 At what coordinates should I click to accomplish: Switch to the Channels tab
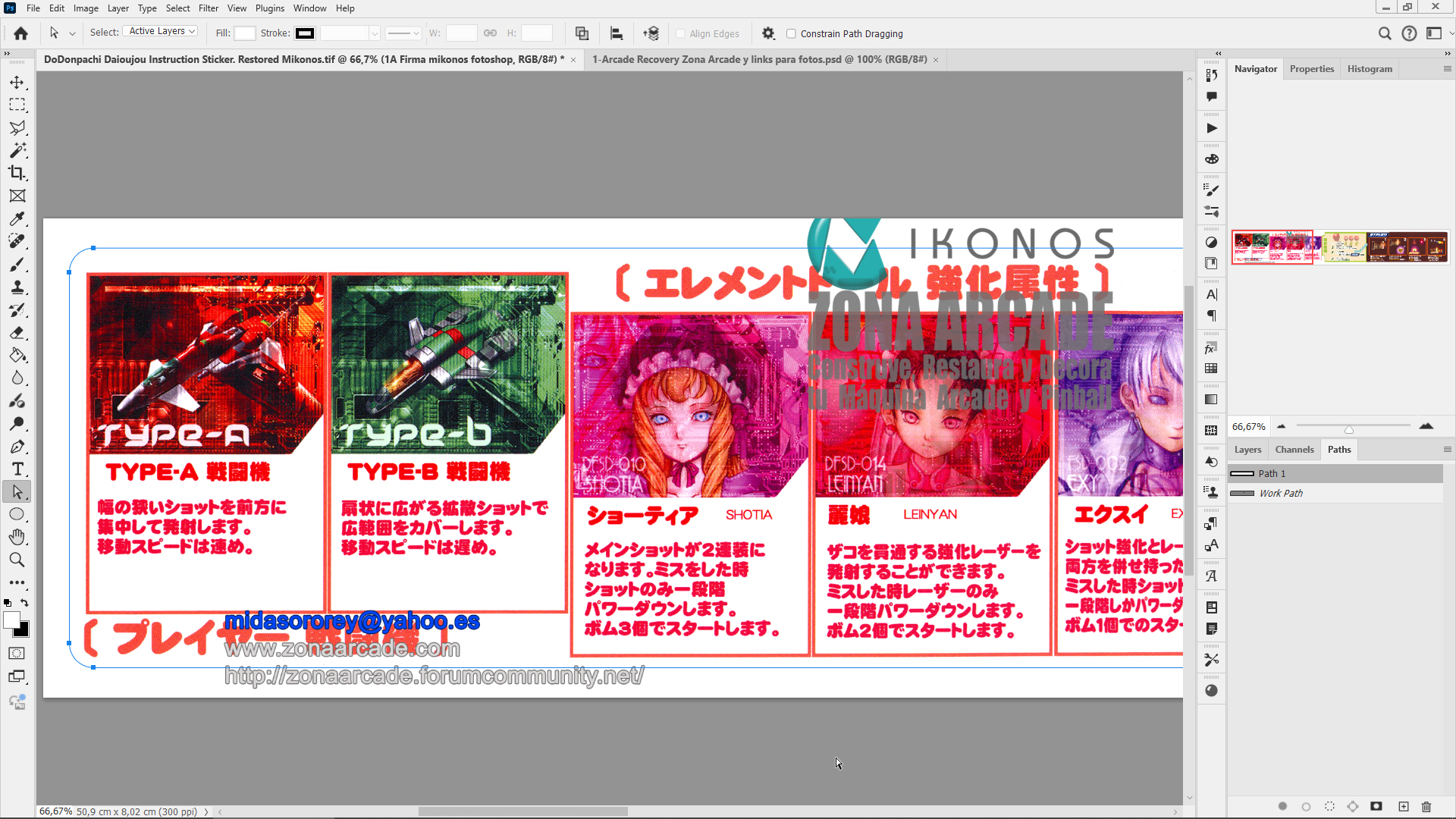1294,450
